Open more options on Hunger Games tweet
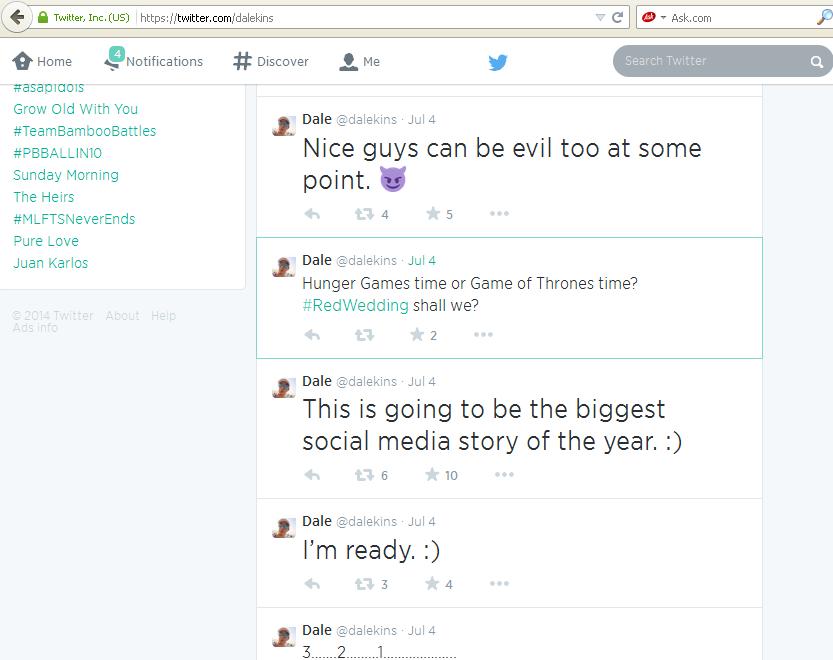The image size is (833, 660). point(483,334)
